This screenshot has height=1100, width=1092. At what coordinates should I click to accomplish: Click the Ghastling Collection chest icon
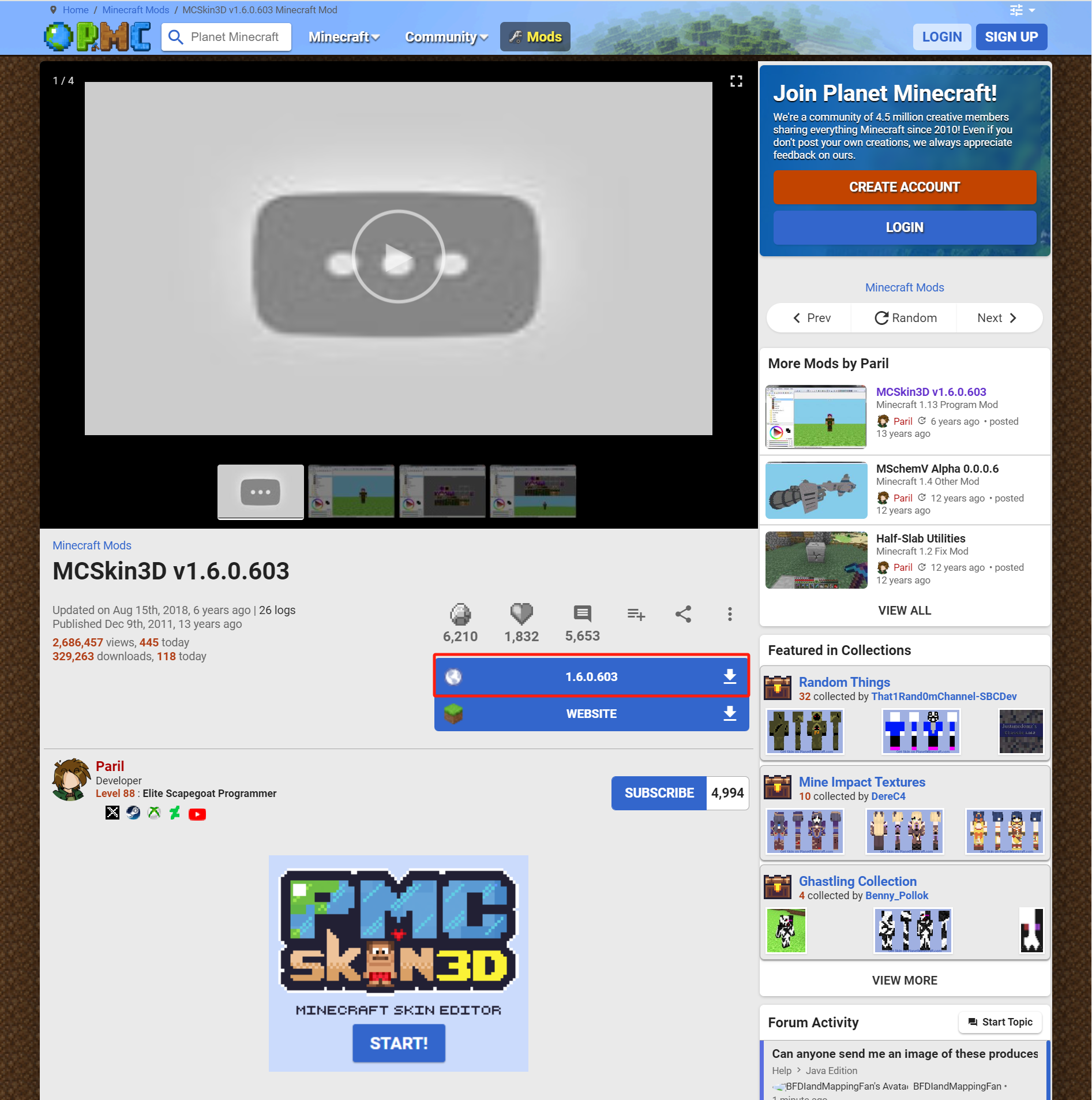778,887
